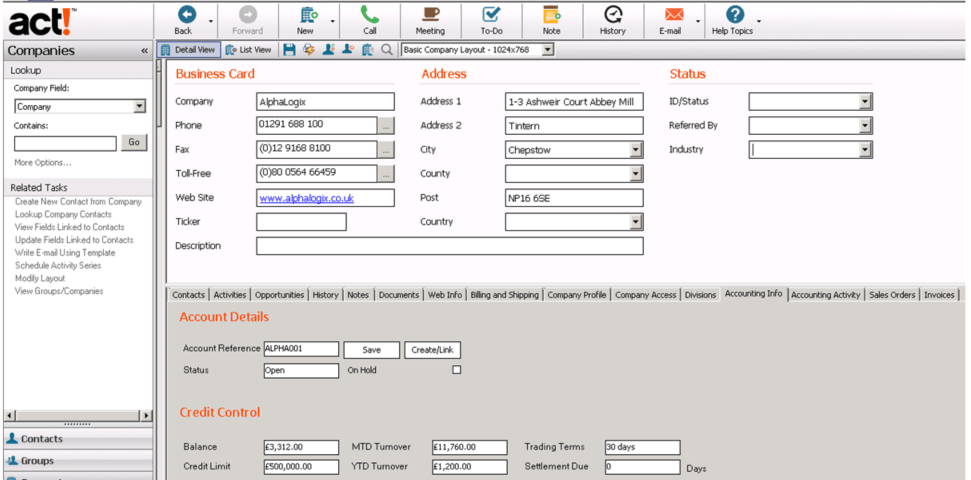Click the Back navigation arrow
The height and width of the screenshot is (480, 971).
pyautogui.click(x=186, y=14)
